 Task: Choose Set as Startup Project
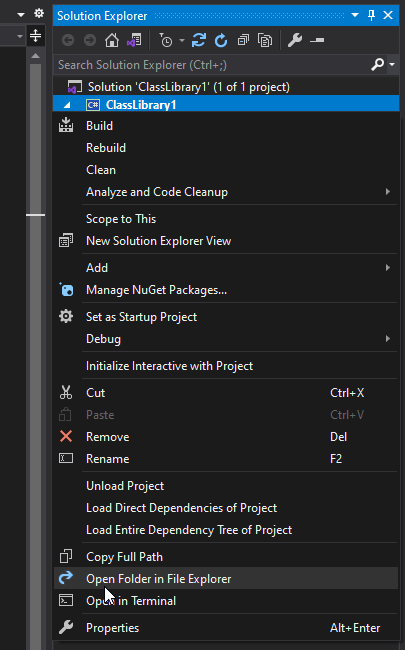point(226,317)
